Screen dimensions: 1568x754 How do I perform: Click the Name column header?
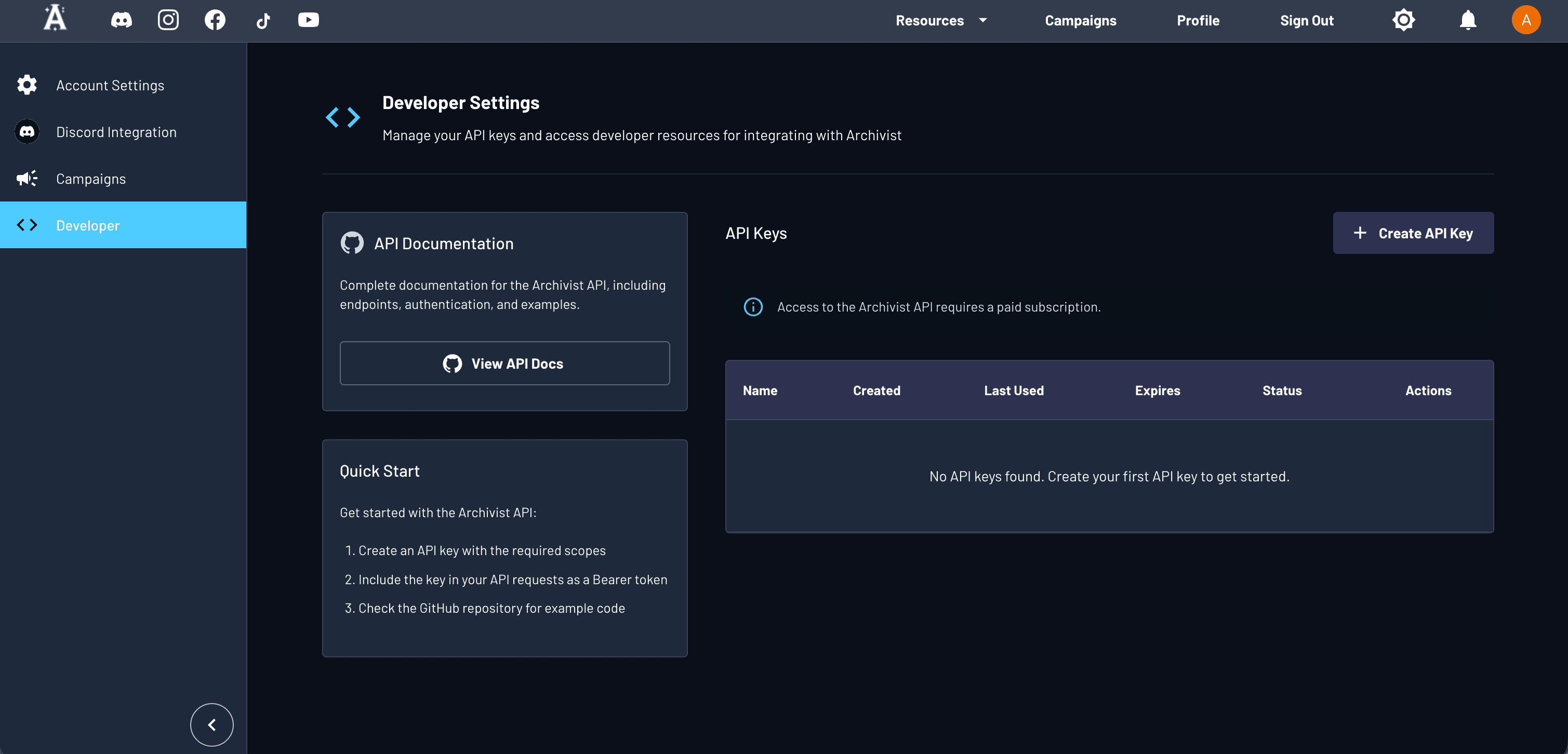pyautogui.click(x=760, y=391)
